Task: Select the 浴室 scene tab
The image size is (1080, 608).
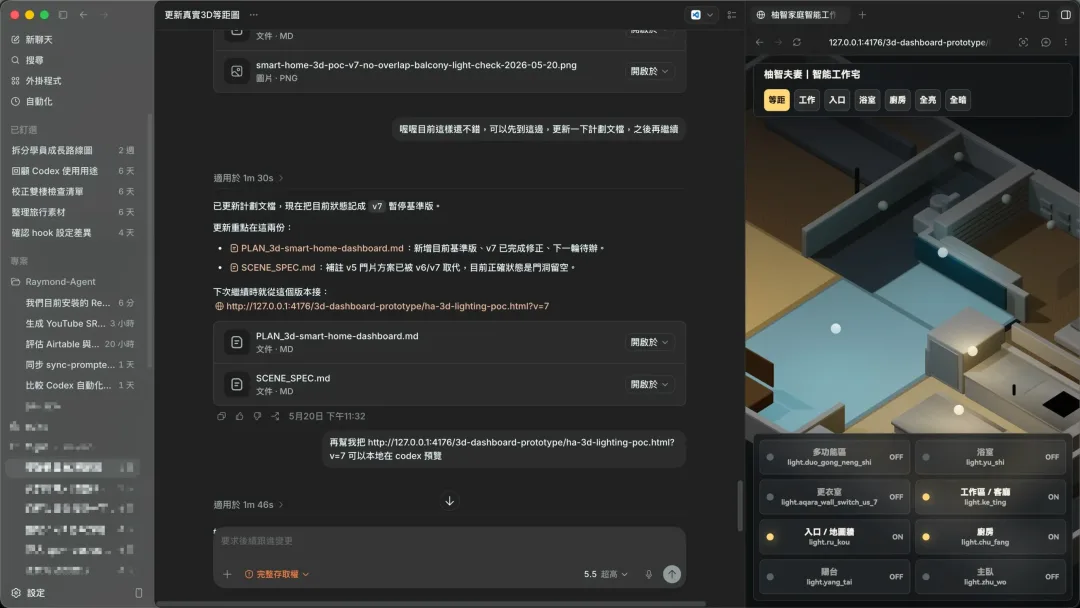Action: pos(867,100)
